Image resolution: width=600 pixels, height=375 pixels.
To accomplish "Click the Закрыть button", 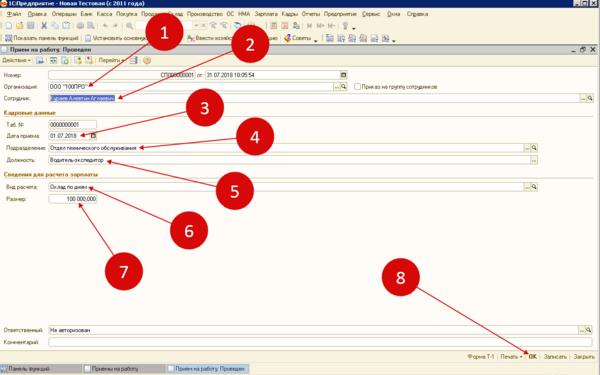I will point(584,357).
